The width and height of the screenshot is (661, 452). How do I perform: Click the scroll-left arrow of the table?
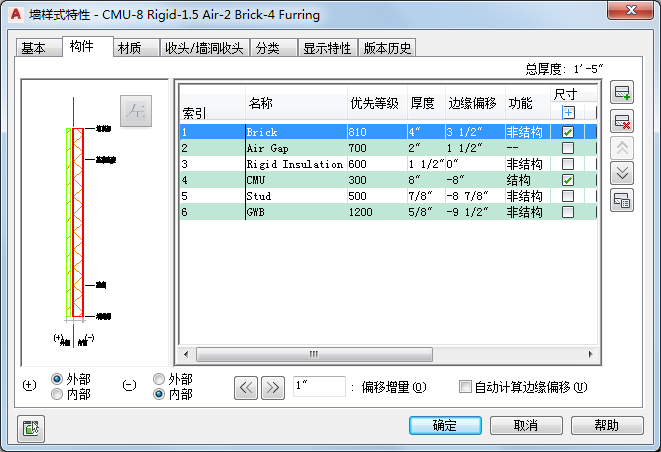point(186,354)
